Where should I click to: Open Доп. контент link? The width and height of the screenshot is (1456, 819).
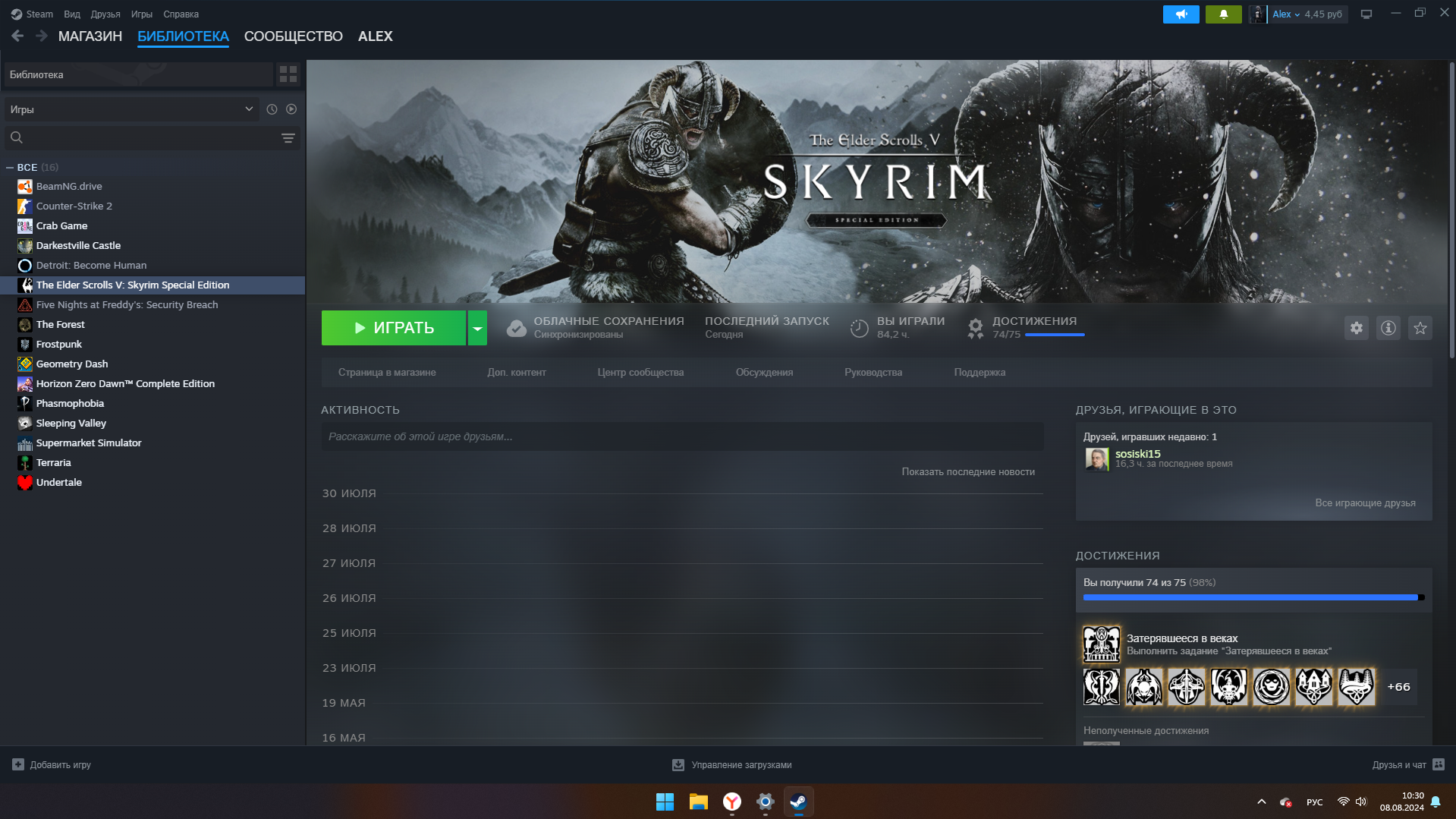[517, 373]
